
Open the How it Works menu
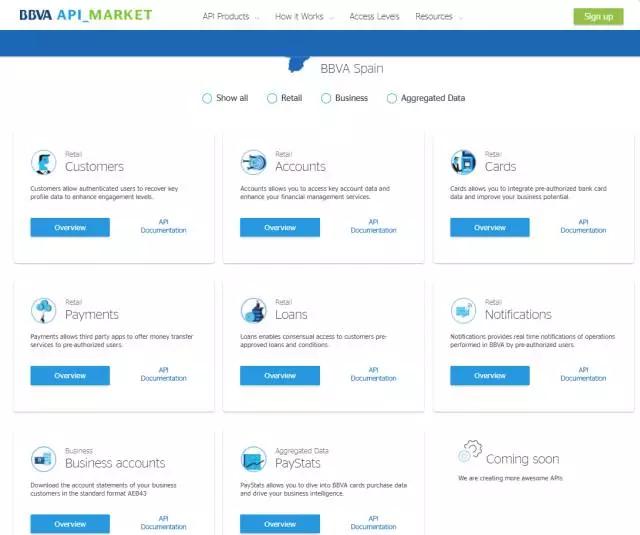coord(299,16)
